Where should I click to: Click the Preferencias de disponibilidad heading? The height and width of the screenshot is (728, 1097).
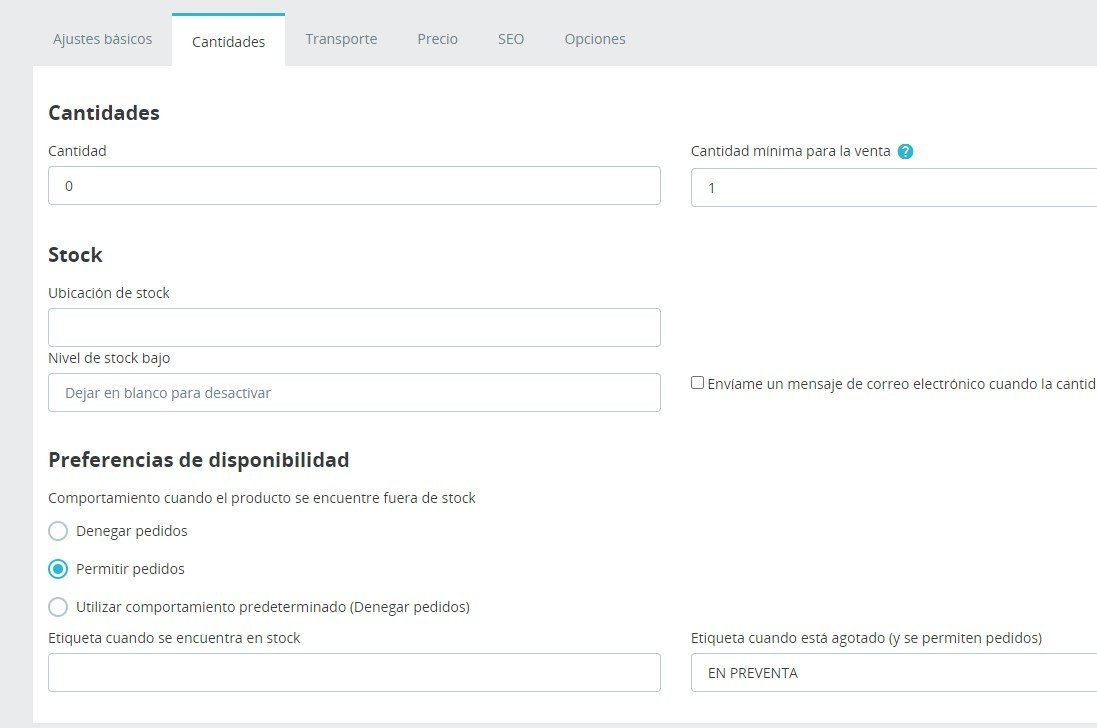coord(199,459)
